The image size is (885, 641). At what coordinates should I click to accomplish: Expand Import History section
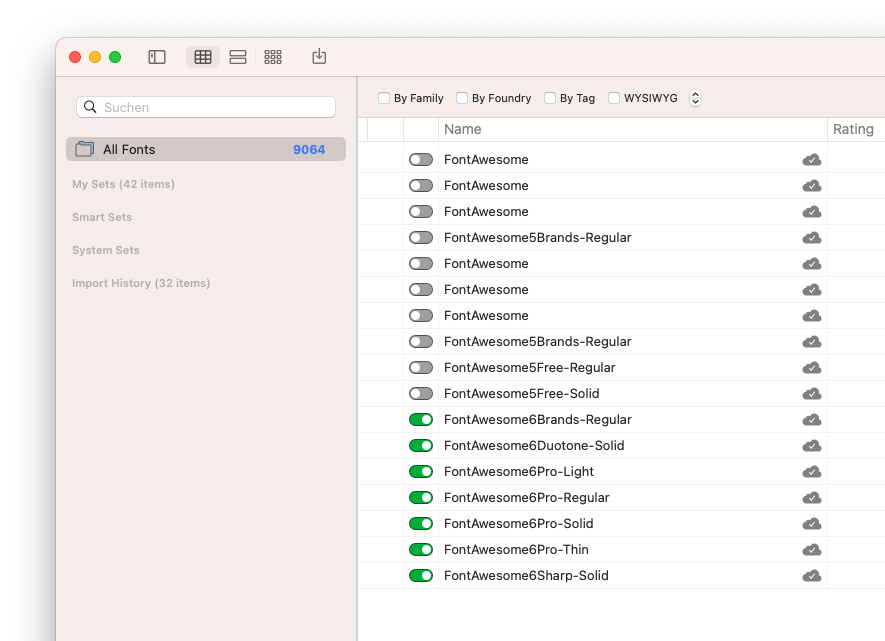coord(141,283)
